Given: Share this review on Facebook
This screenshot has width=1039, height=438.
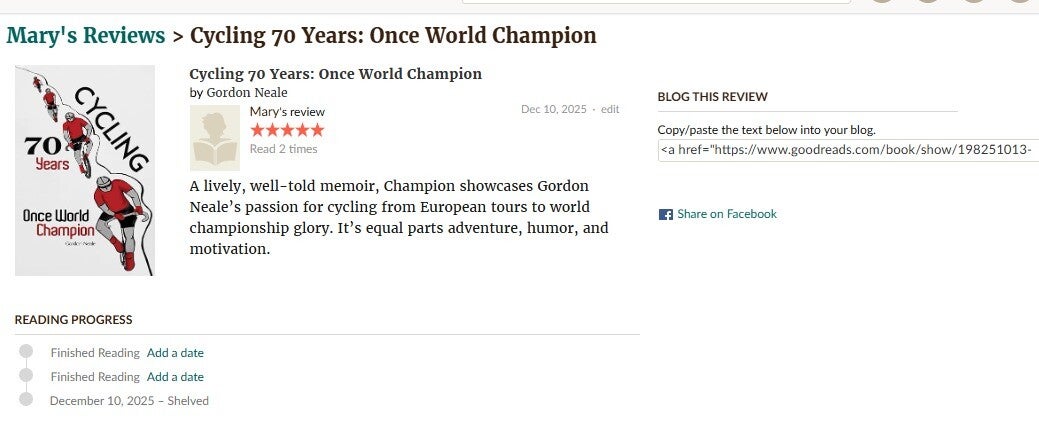Looking at the screenshot, I should (726, 214).
